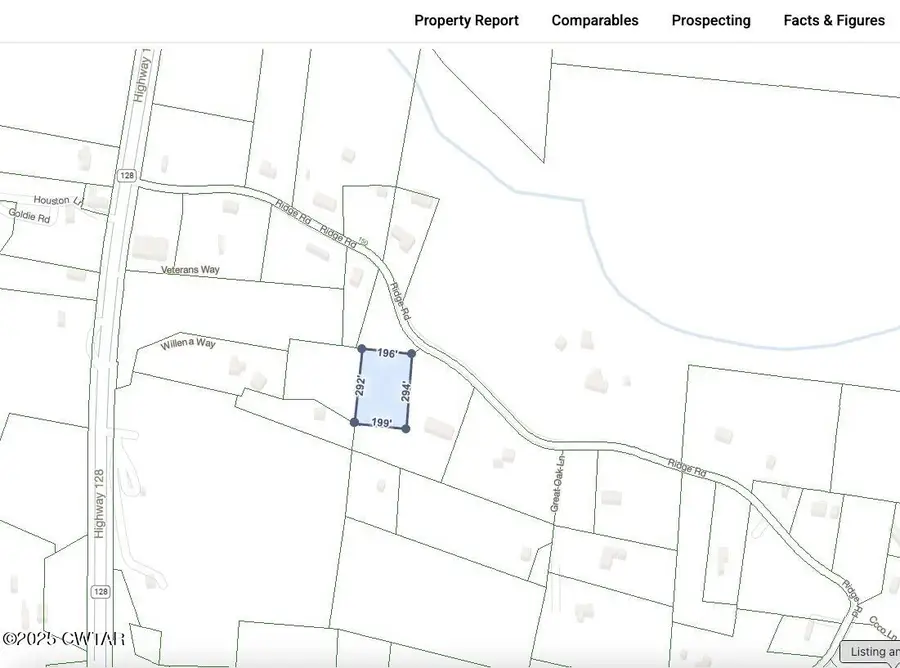Viewport: 900px width, 668px height.
Task: Click the 199' dimension label
Action: point(381,421)
